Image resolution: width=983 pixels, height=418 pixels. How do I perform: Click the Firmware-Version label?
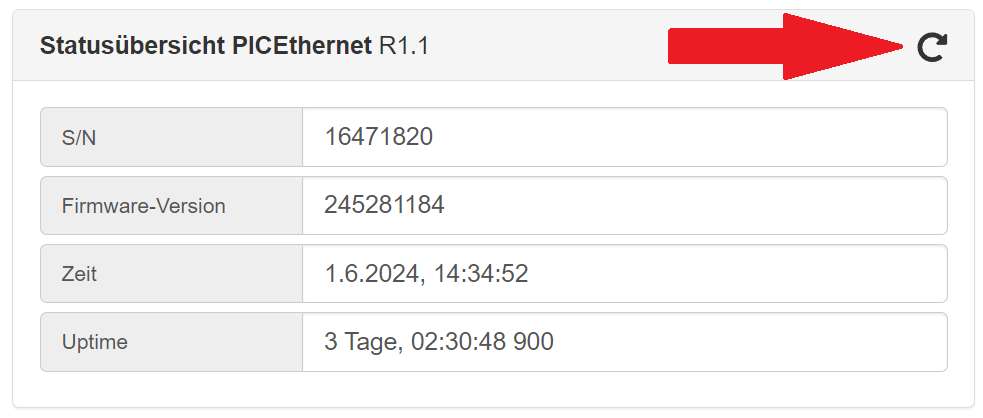pyautogui.click(x=144, y=206)
